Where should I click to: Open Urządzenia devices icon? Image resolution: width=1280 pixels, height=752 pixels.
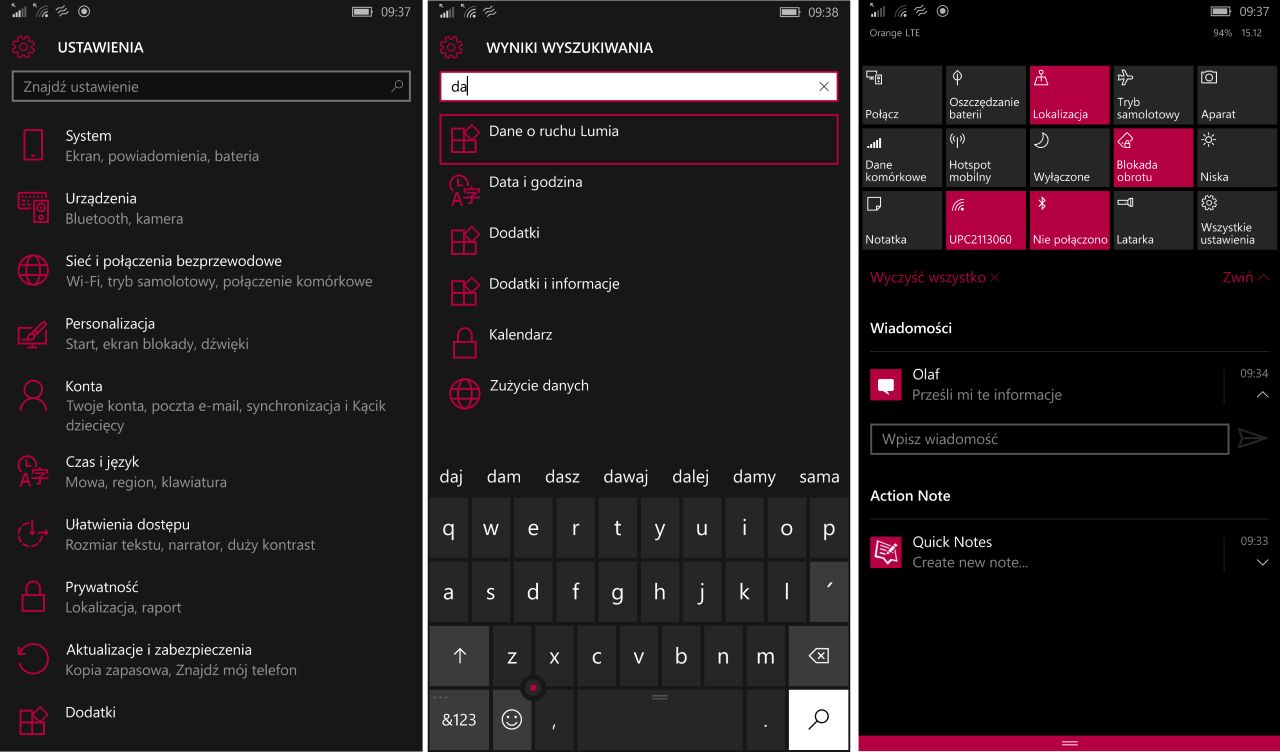pos(33,208)
